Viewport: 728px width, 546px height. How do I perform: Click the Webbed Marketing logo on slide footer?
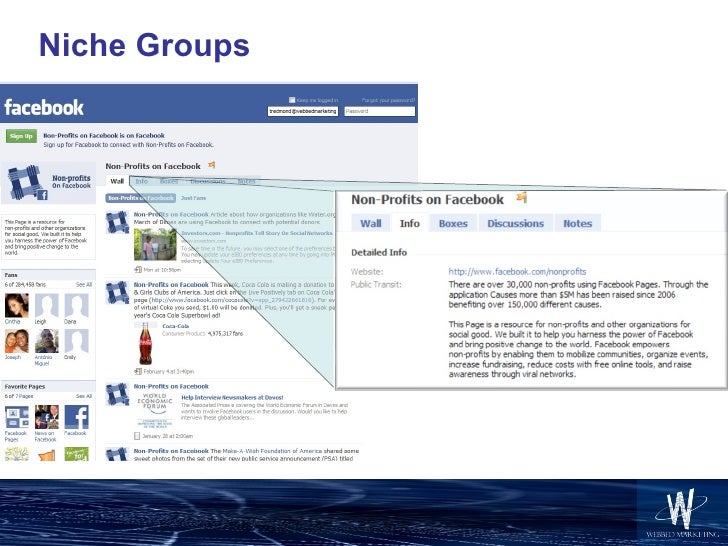pyautogui.click(x=682, y=514)
